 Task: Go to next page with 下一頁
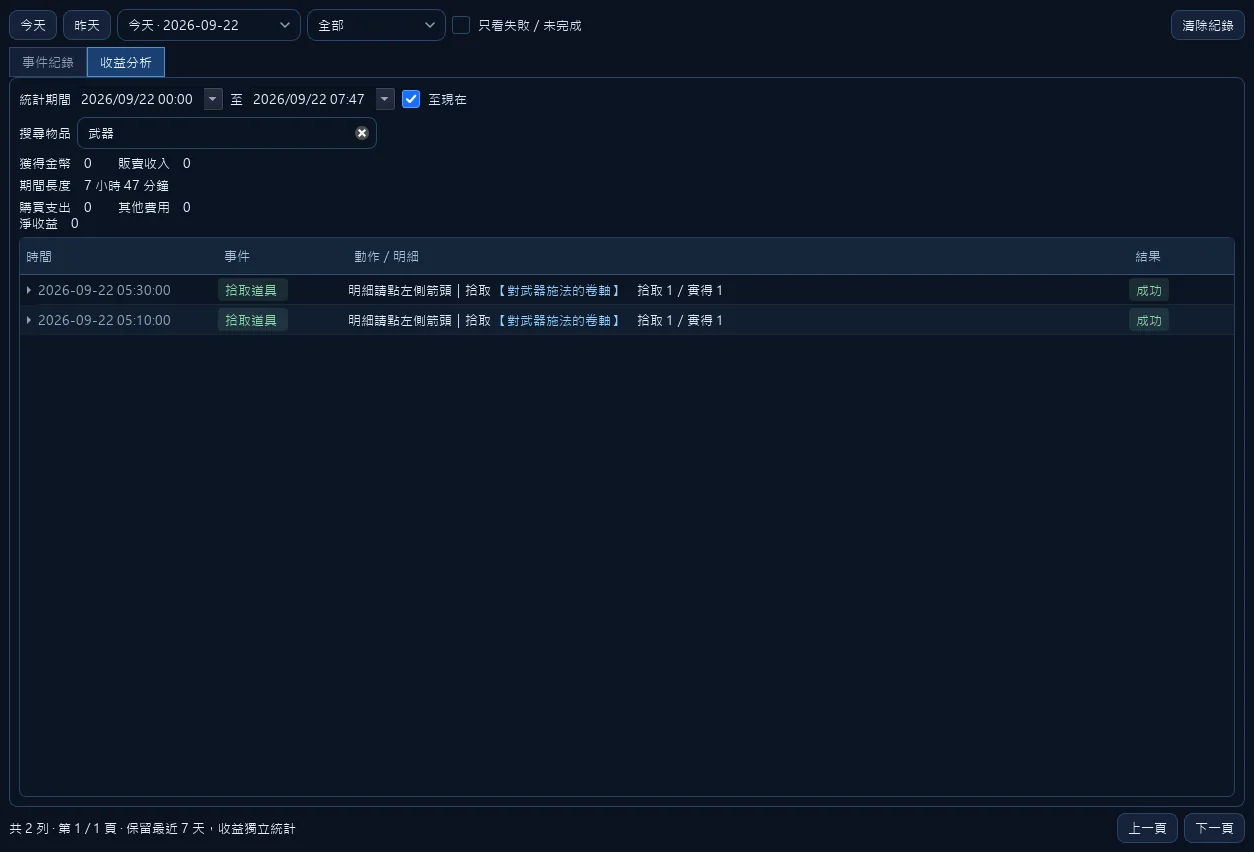point(1214,828)
